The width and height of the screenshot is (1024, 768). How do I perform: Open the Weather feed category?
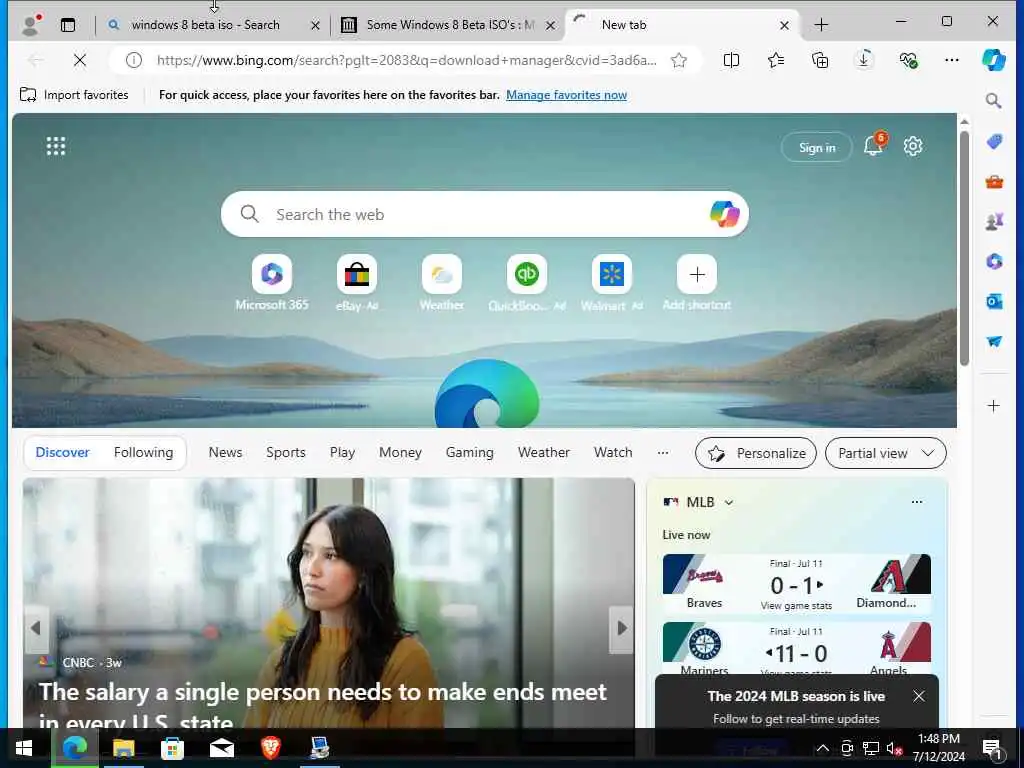pos(543,452)
